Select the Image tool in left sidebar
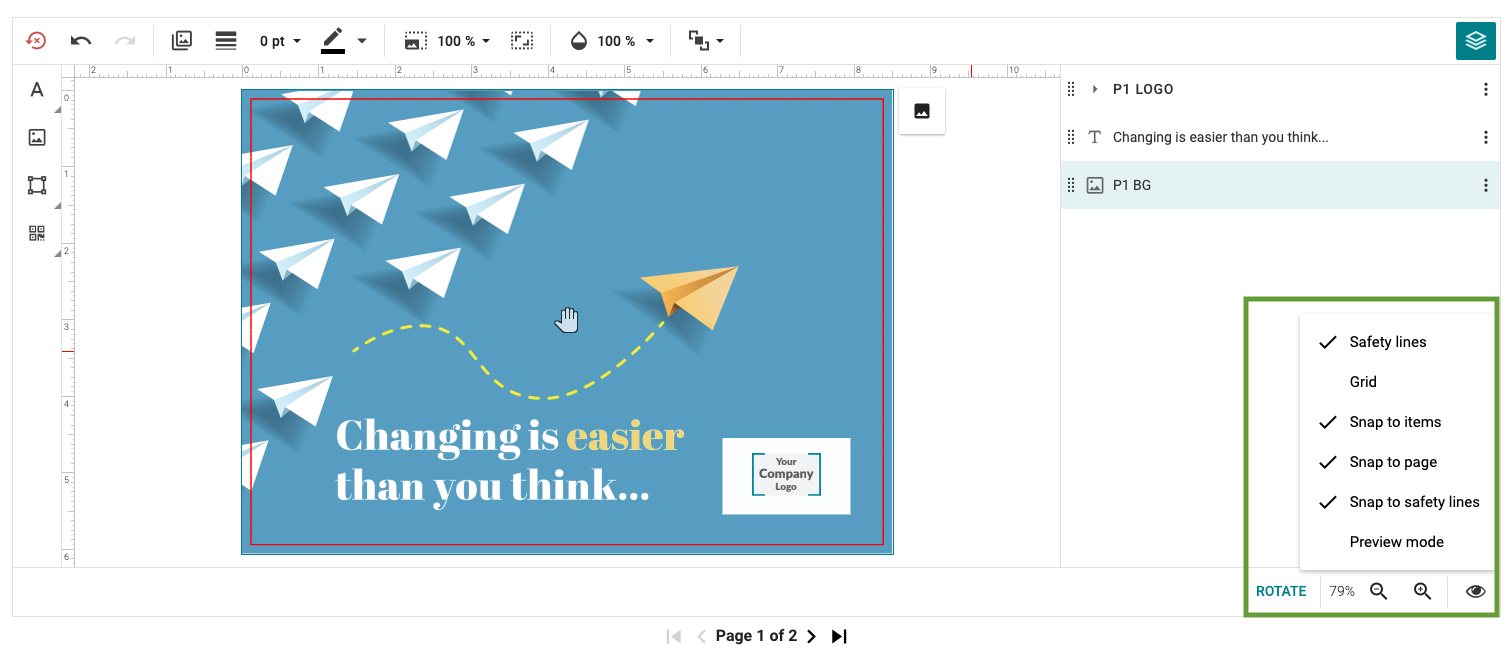Screen dimensions: 1510x656 37,138
